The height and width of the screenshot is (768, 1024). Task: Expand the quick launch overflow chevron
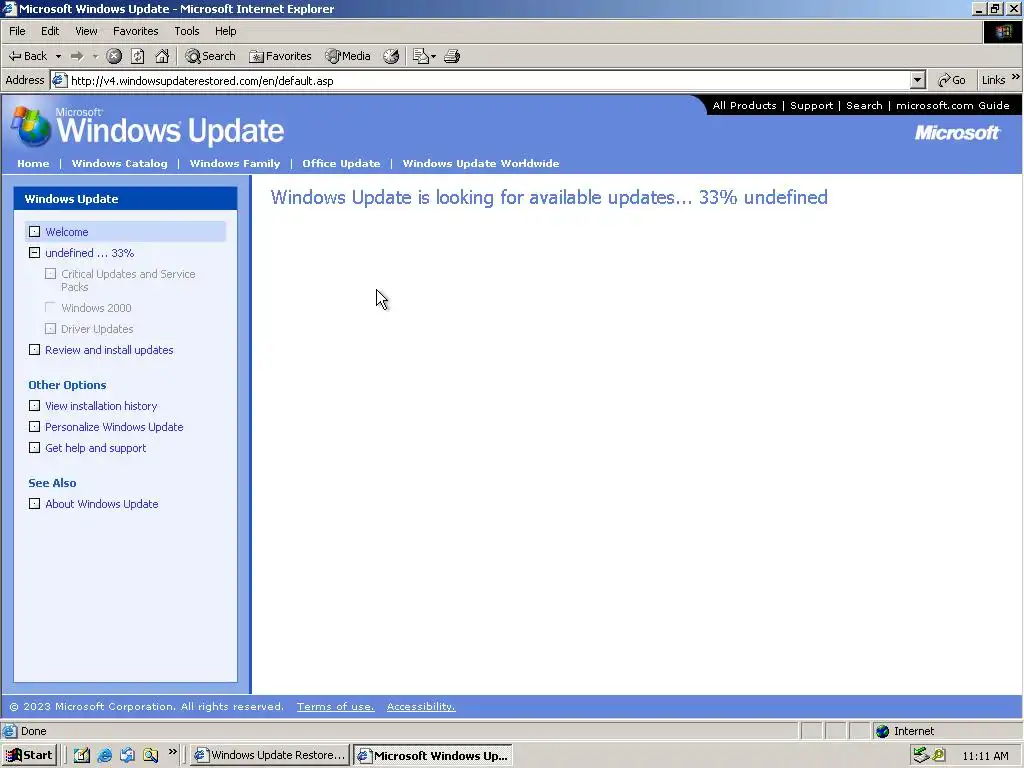pos(172,752)
